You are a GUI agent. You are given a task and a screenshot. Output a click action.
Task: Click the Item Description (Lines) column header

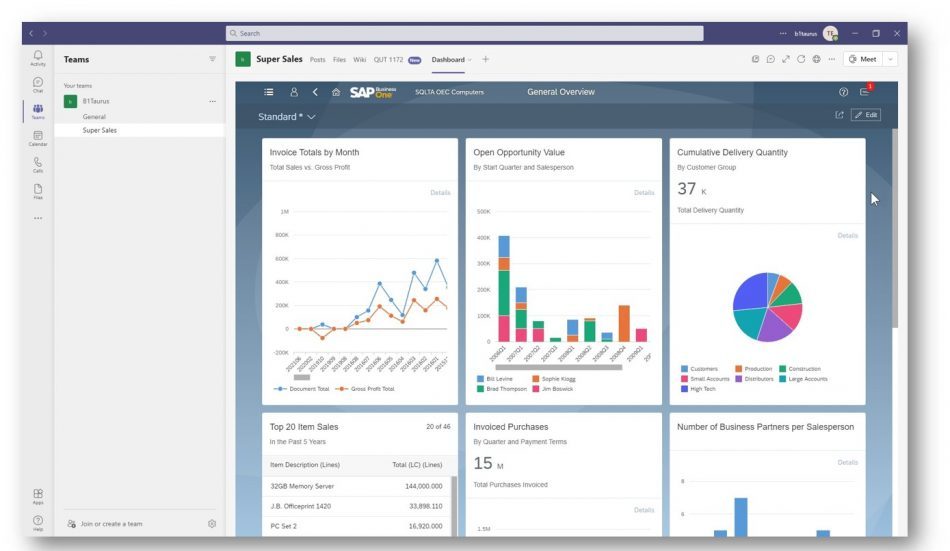tap(305, 465)
